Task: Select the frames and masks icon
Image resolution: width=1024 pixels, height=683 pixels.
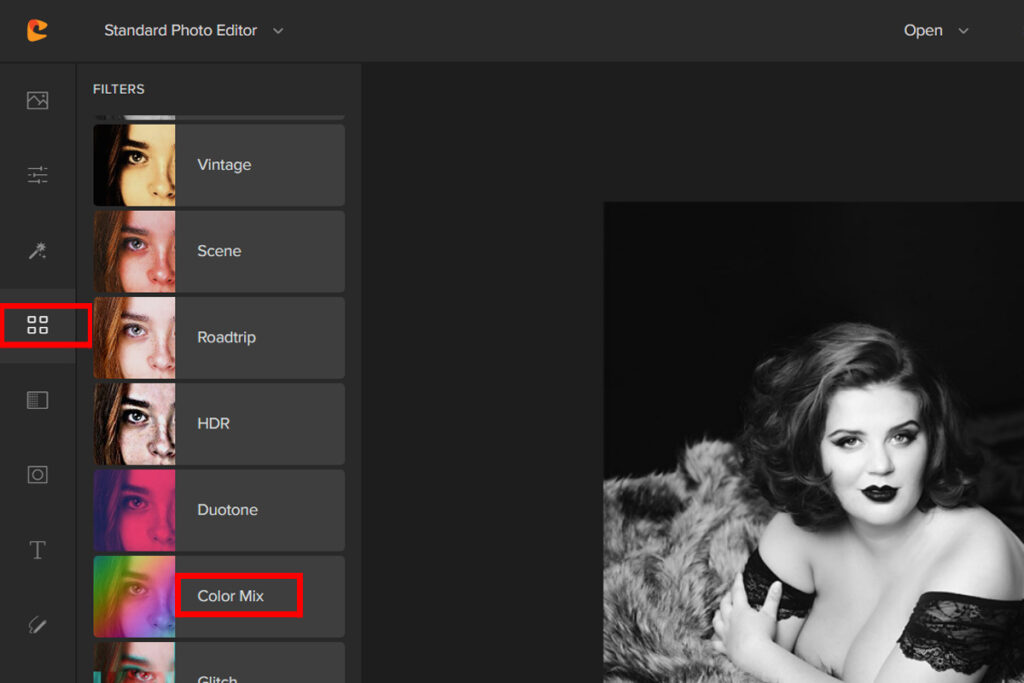Action: coord(37,475)
